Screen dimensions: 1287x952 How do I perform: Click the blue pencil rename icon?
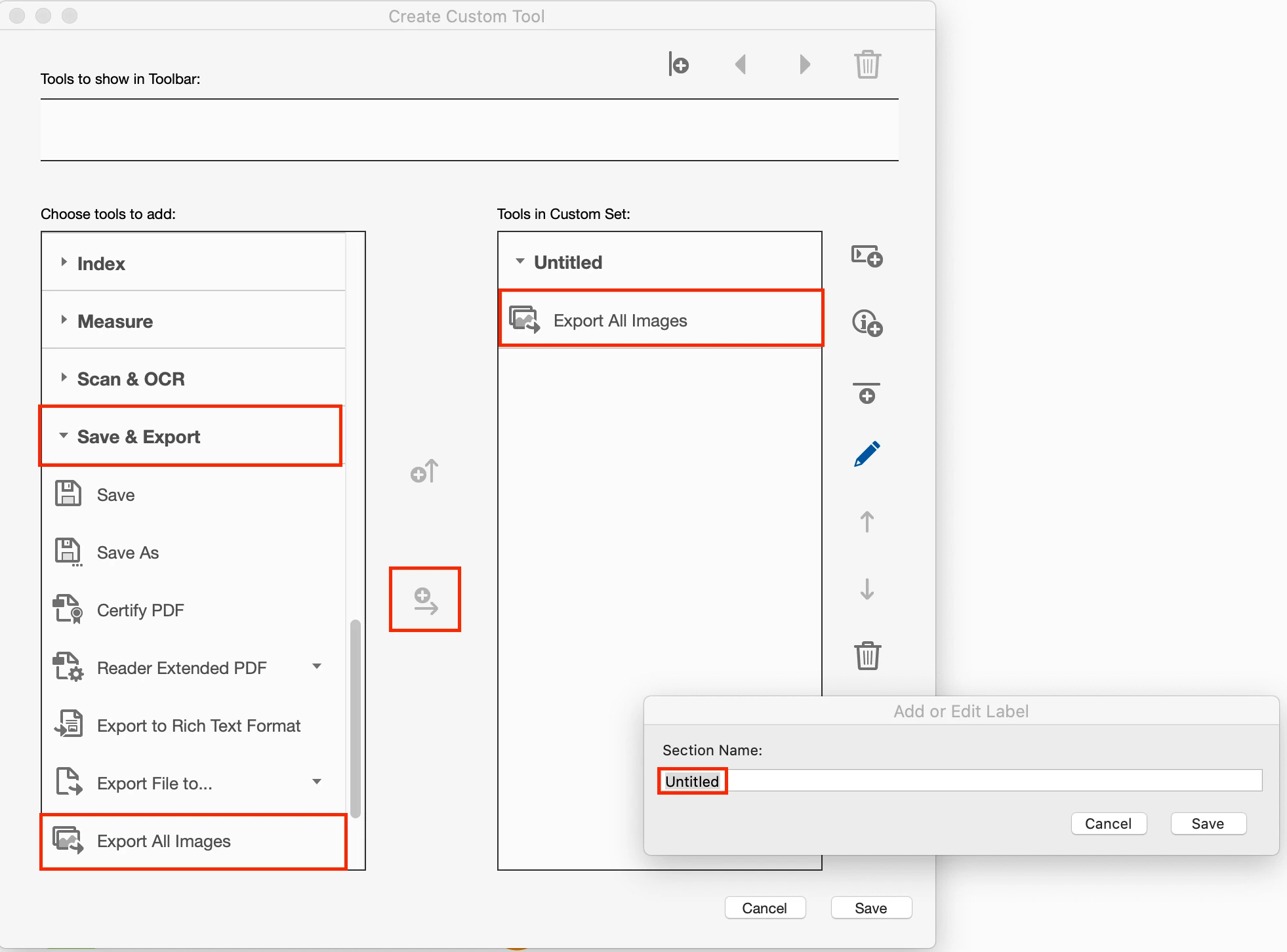[x=867, y=454]
